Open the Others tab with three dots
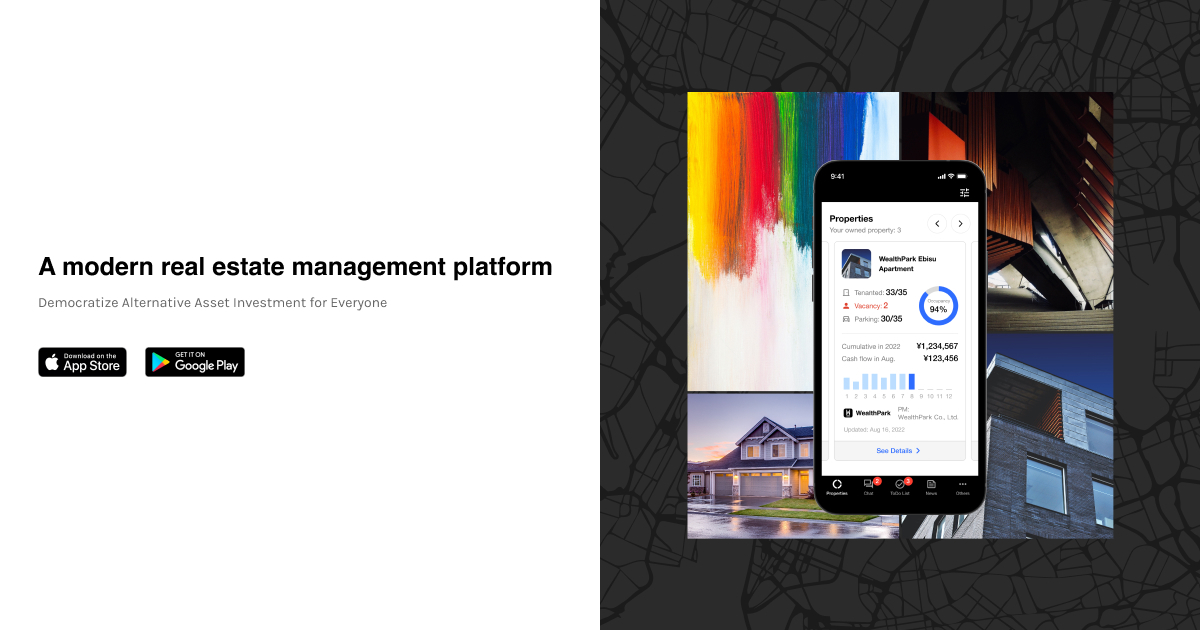Image resolution: width=1200 pixels, height=630 pixels. tap(962, 485)
